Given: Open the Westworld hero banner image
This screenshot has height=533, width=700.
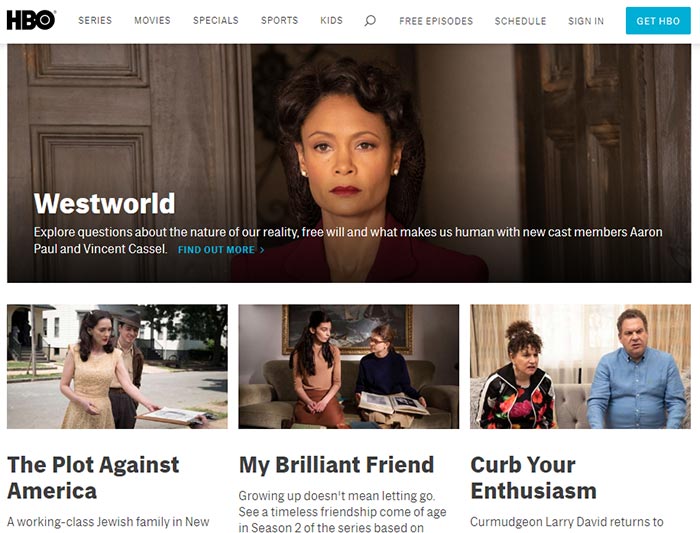Looking at the screenshot, I should coord(349,163).
